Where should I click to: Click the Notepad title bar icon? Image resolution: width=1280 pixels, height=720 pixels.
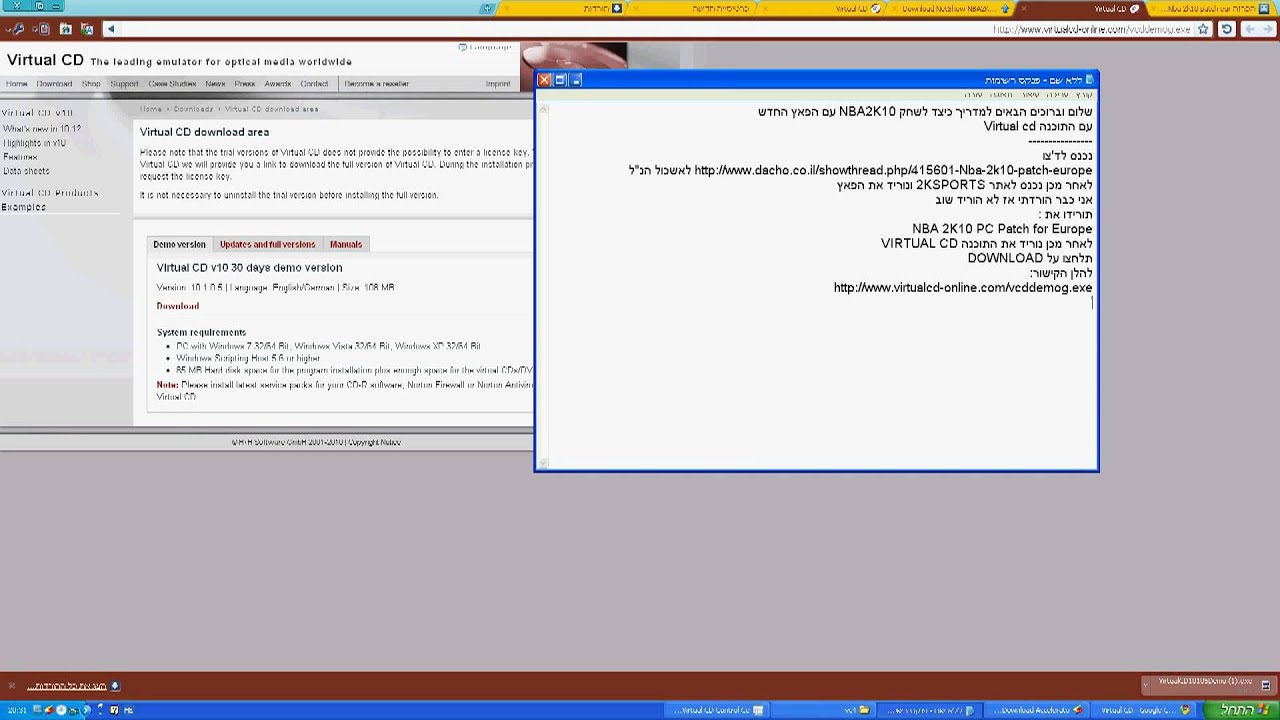pyautogui.click(x=1089, y=79)
